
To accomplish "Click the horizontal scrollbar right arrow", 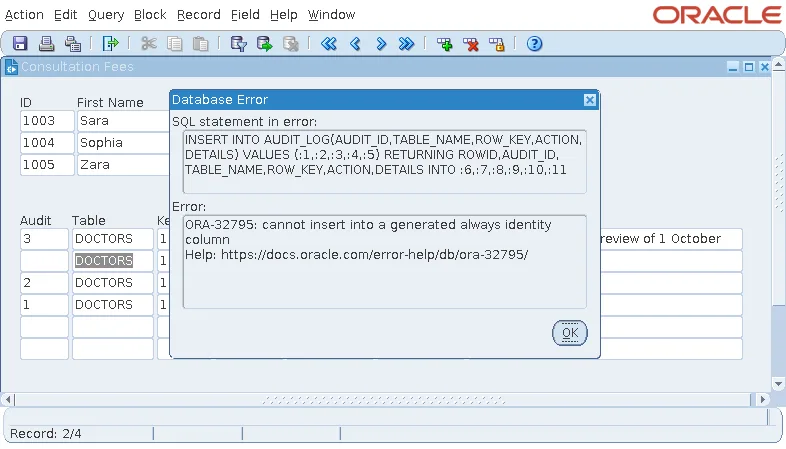I will pos(762,400).
